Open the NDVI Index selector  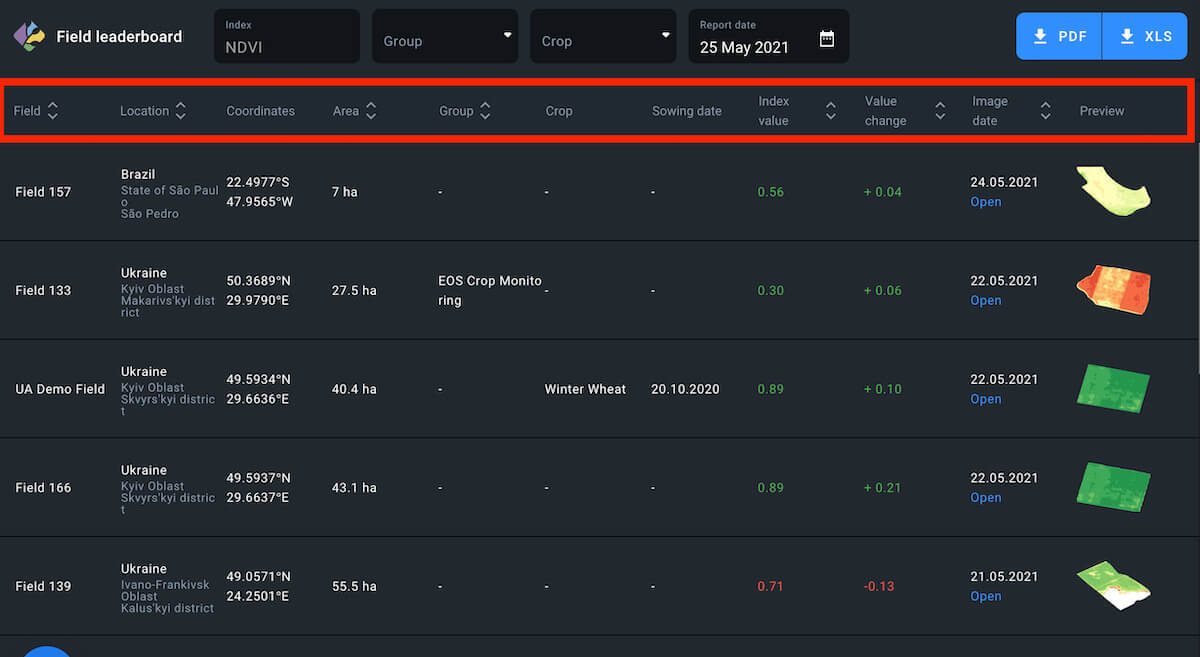[x=286, y=37]
